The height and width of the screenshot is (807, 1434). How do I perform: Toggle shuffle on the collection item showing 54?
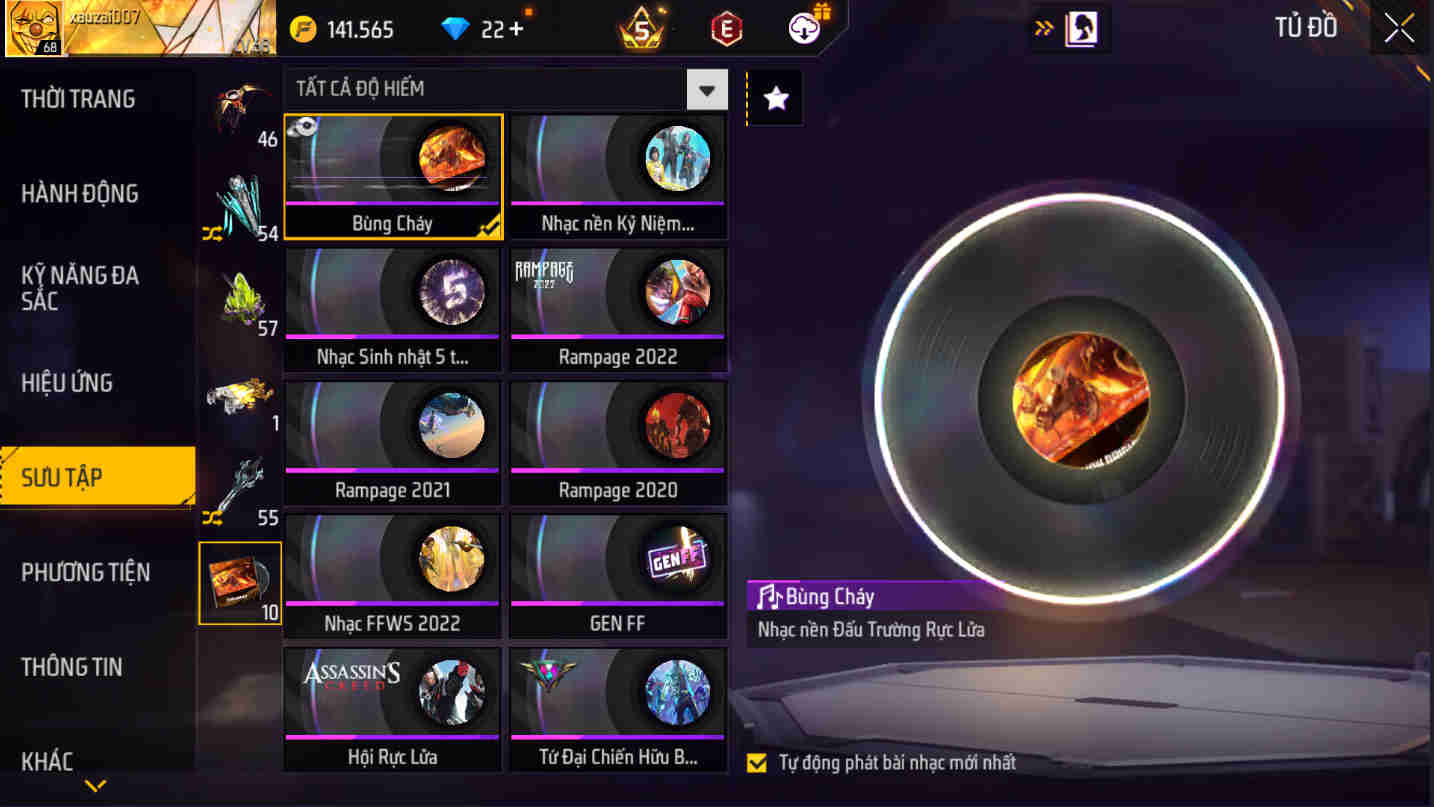(212, 233)
